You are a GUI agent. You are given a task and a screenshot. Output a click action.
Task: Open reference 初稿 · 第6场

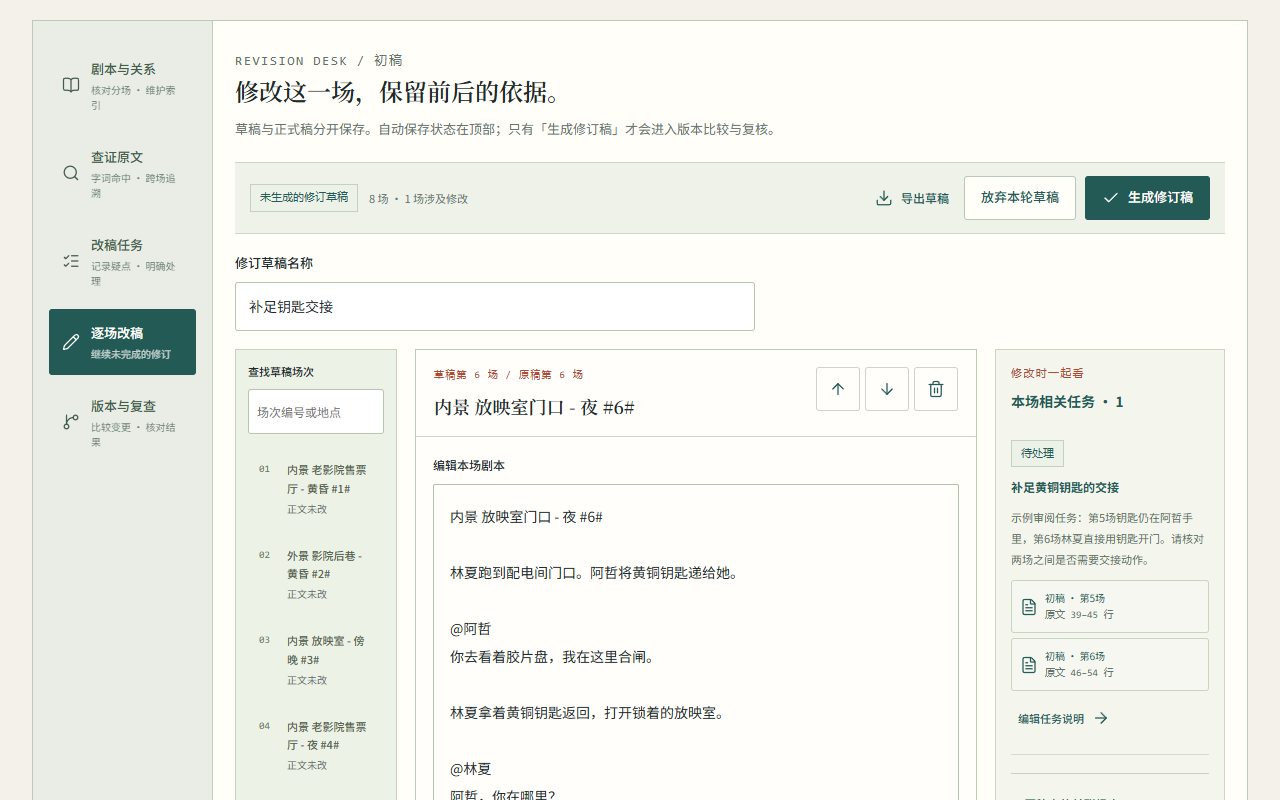(x=1110, y=664)
